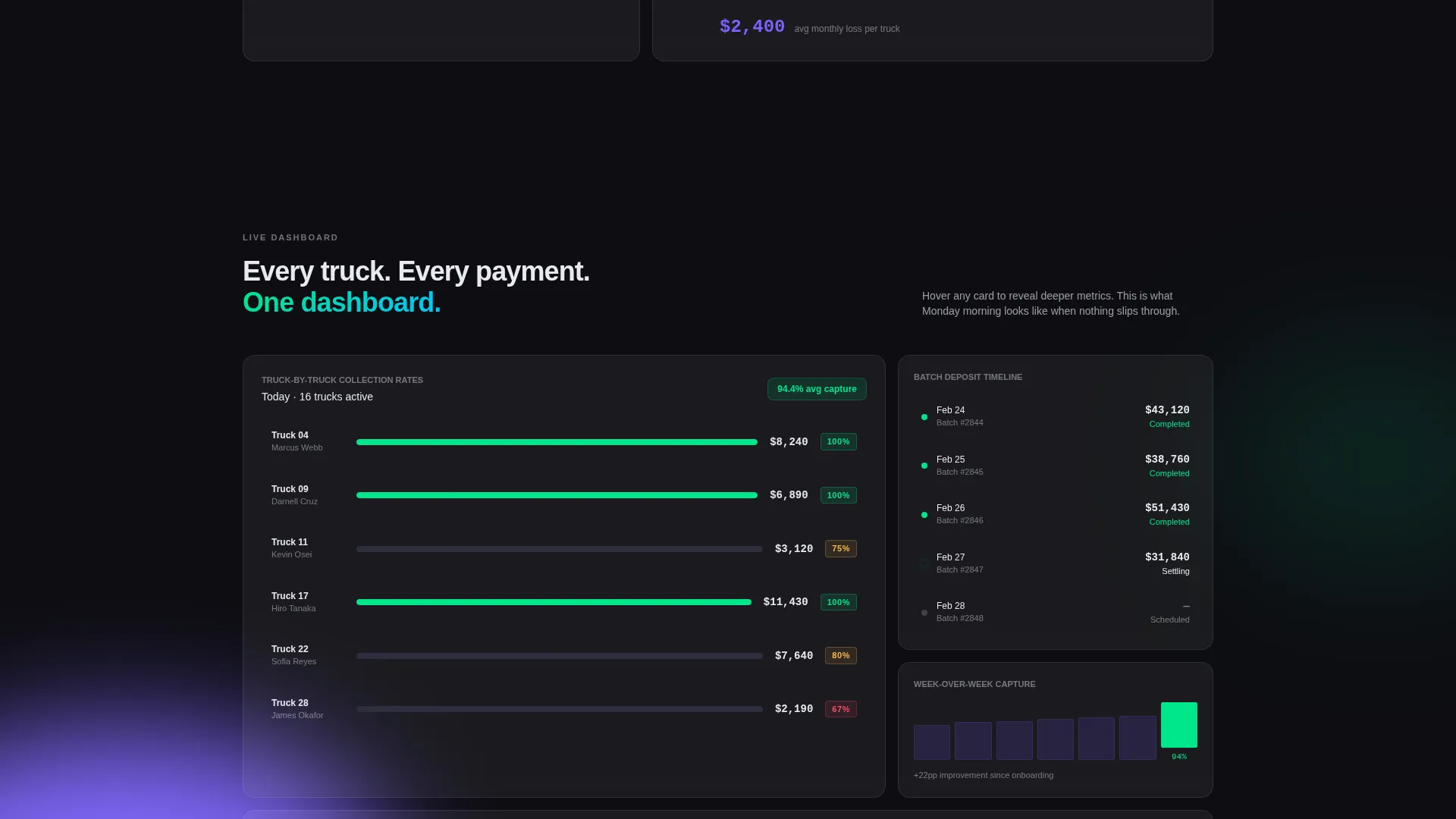Image resolution: width=1456 pixels, height=819 pixels.
Task: Click Truck 04 collection progress bar
Action: [x=557, y=442]
